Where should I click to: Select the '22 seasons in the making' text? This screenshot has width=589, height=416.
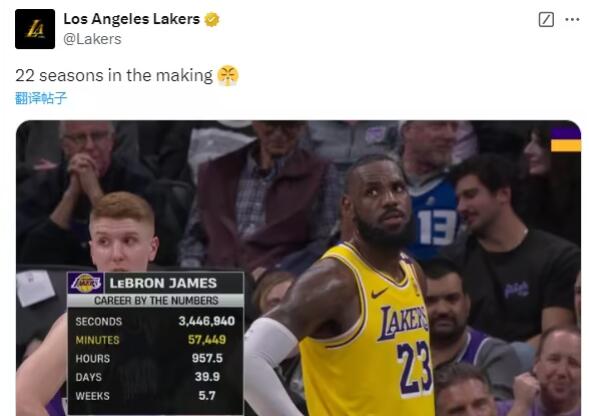pos(114,75)
